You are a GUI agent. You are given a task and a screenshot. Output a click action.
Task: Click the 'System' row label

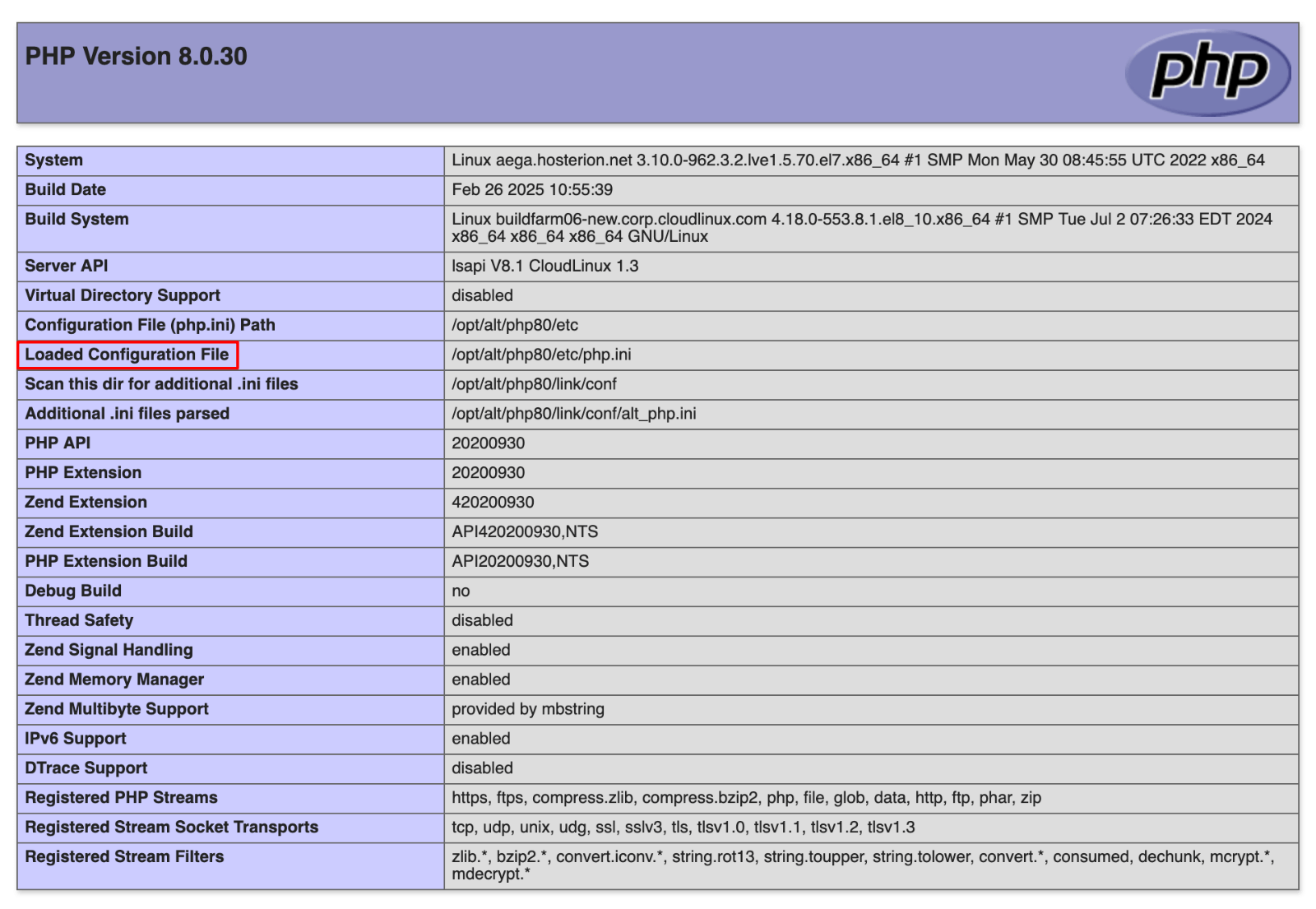click(54, 160)
